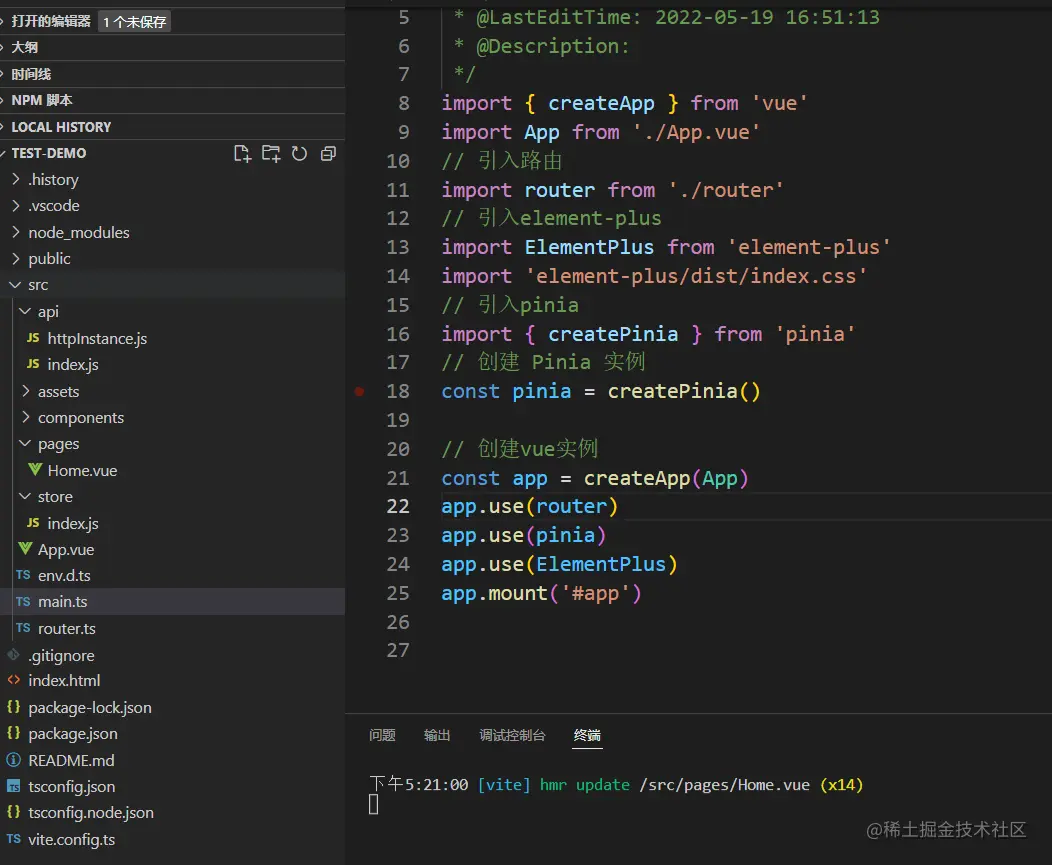The height and width of the screenshot is (865, 1052).
Task: Collapse the src folder
Action: (x=172, y=285)
